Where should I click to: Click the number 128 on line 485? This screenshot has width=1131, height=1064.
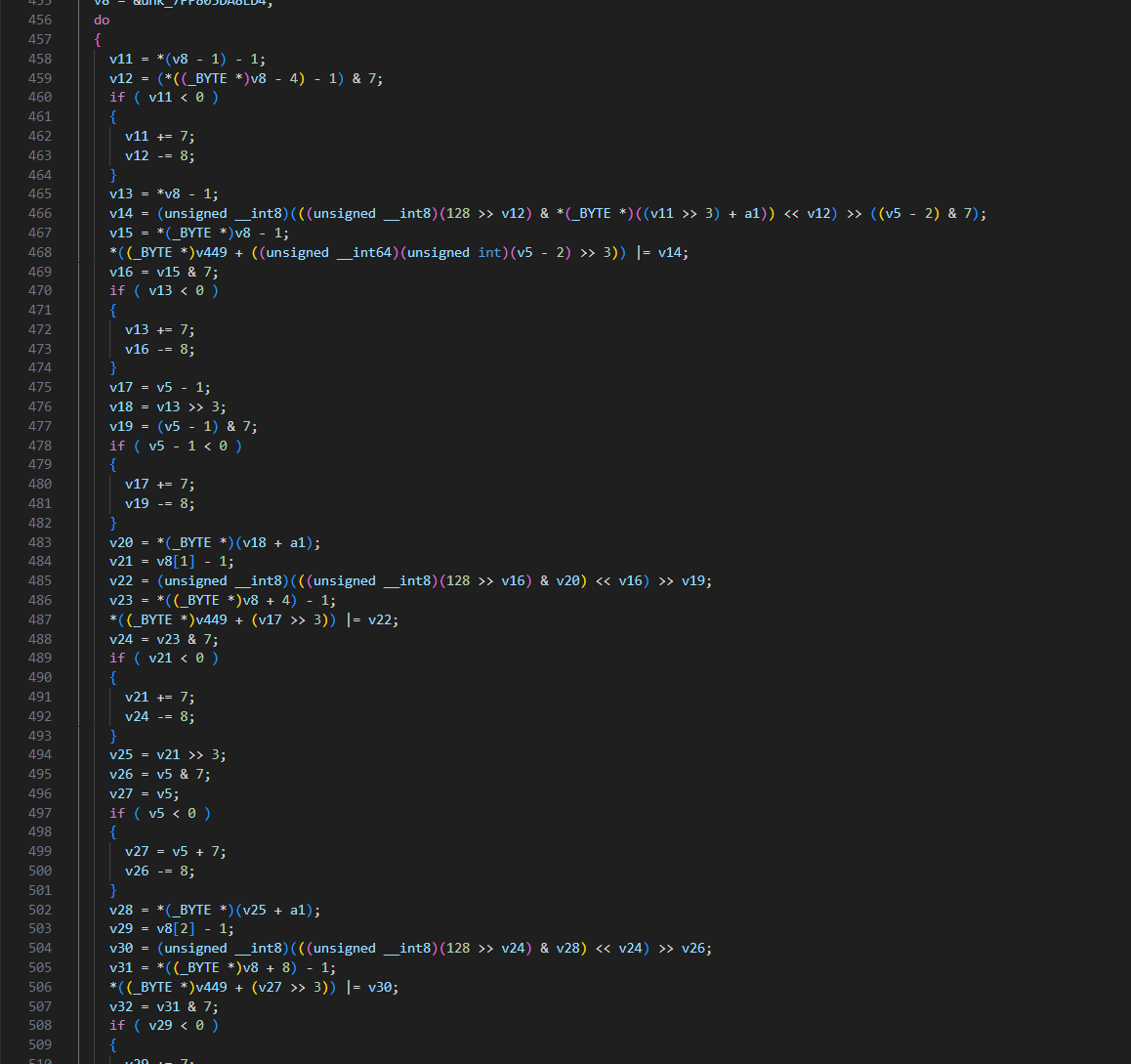point(458,580)
